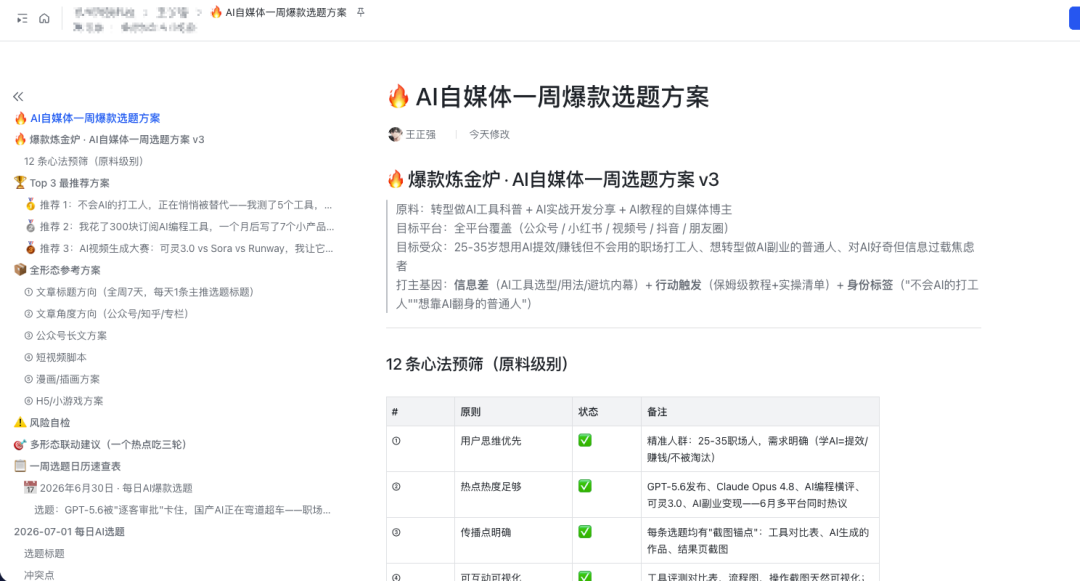This screenshot has height=581, width=1080.
Task: Select 选题标题 in the outline
Action: (x=44, y=553)
